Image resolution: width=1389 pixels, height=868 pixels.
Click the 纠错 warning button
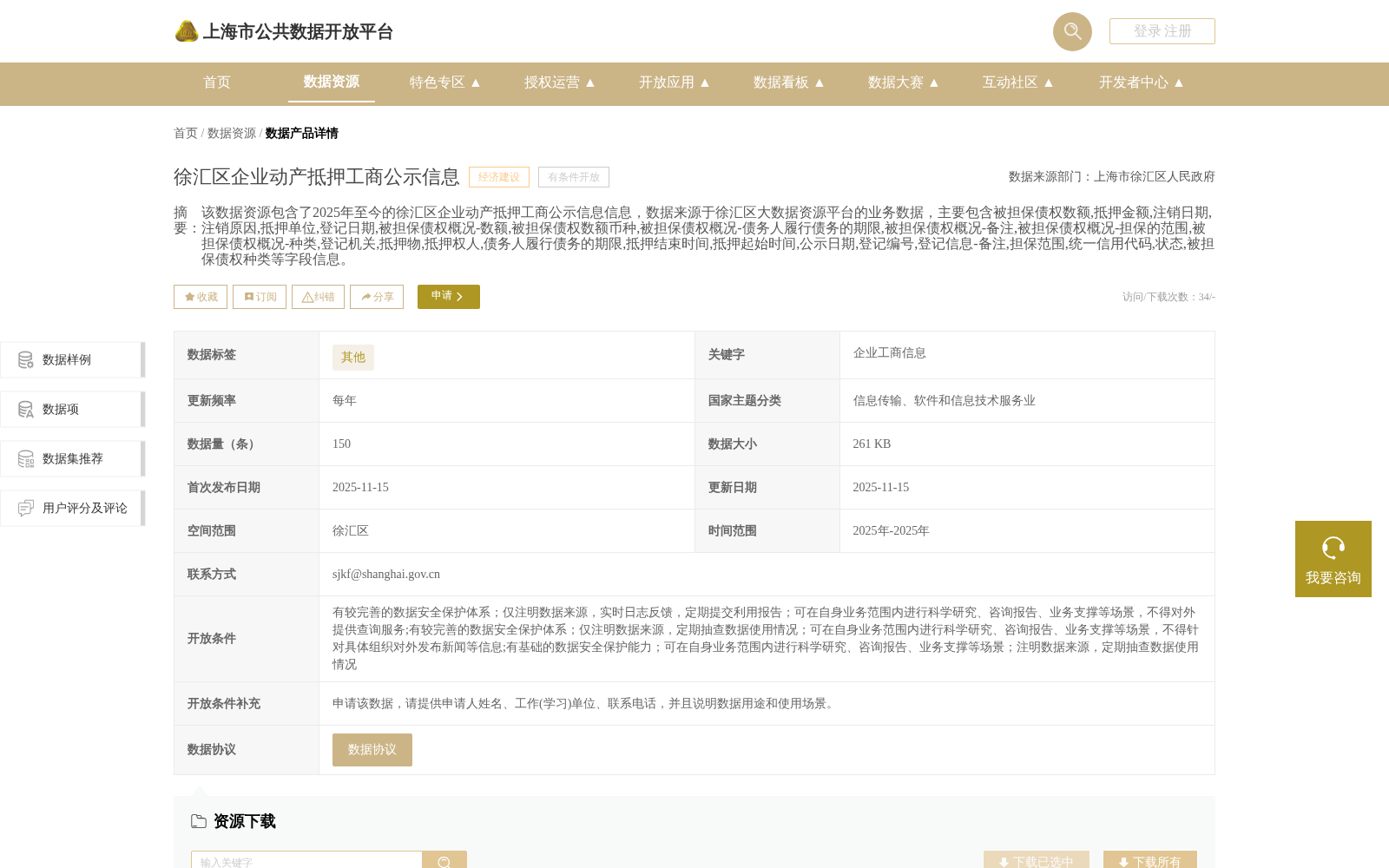(x=318, y=297)
